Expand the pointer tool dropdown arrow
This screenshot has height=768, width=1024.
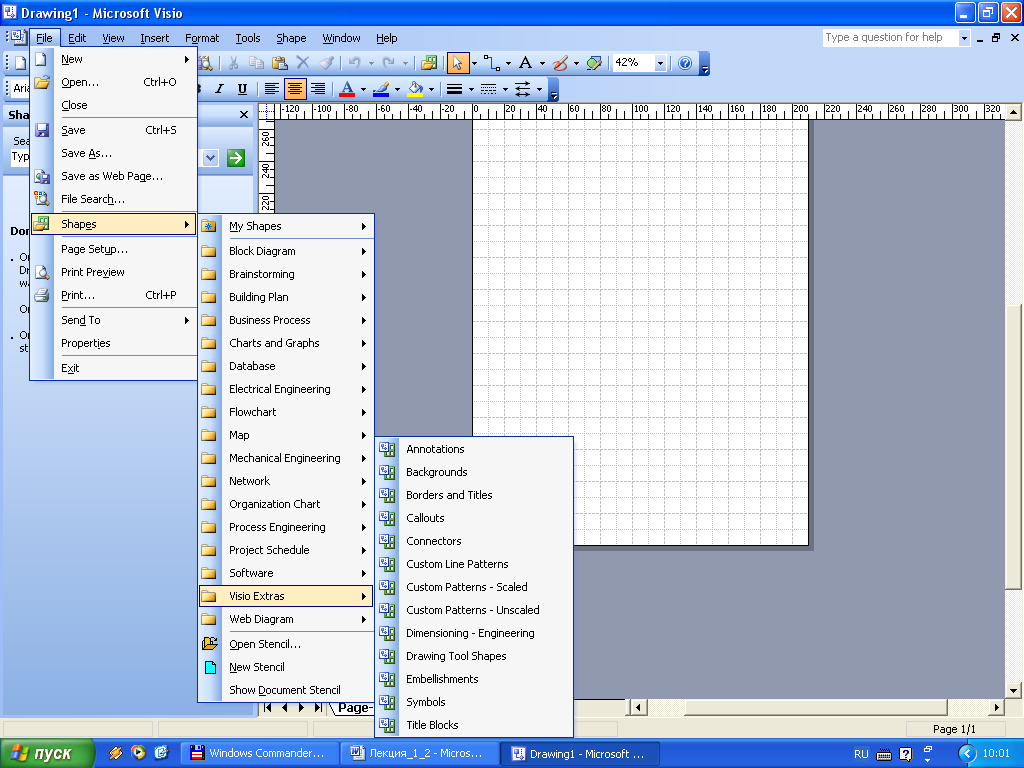[474, 63]
